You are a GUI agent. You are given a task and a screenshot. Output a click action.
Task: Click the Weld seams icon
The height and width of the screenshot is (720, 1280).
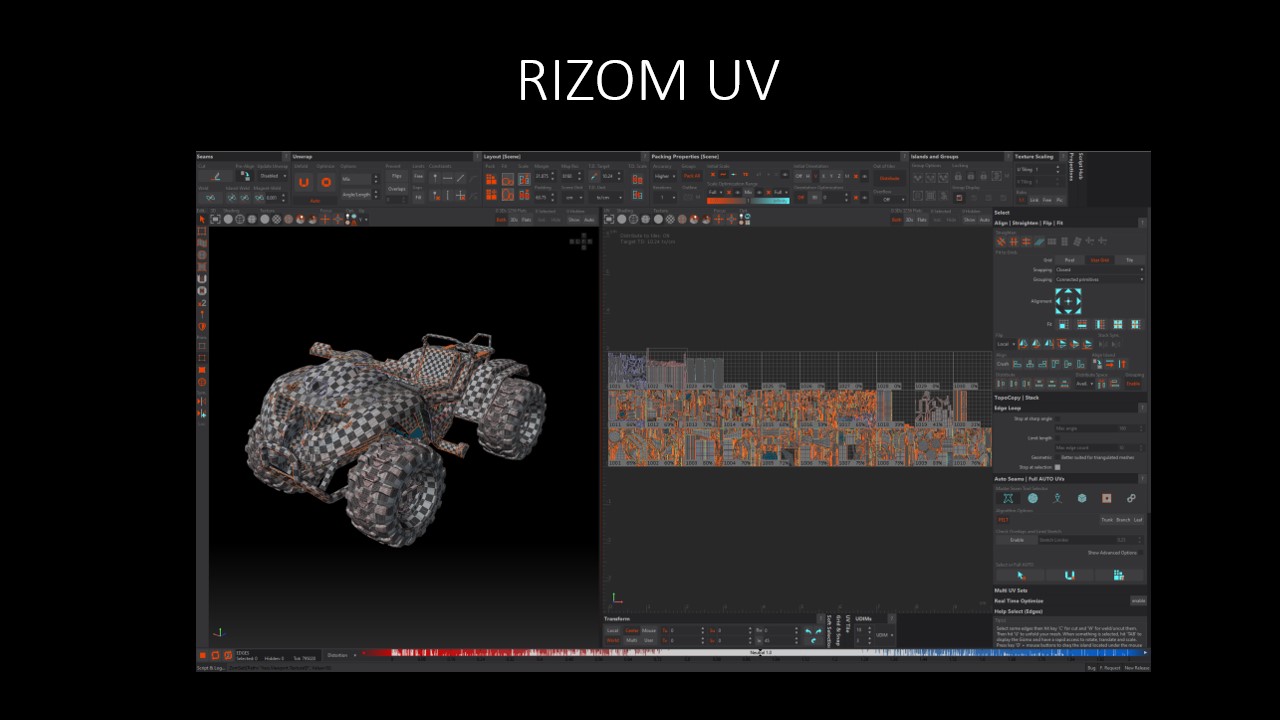click(210, 197)
